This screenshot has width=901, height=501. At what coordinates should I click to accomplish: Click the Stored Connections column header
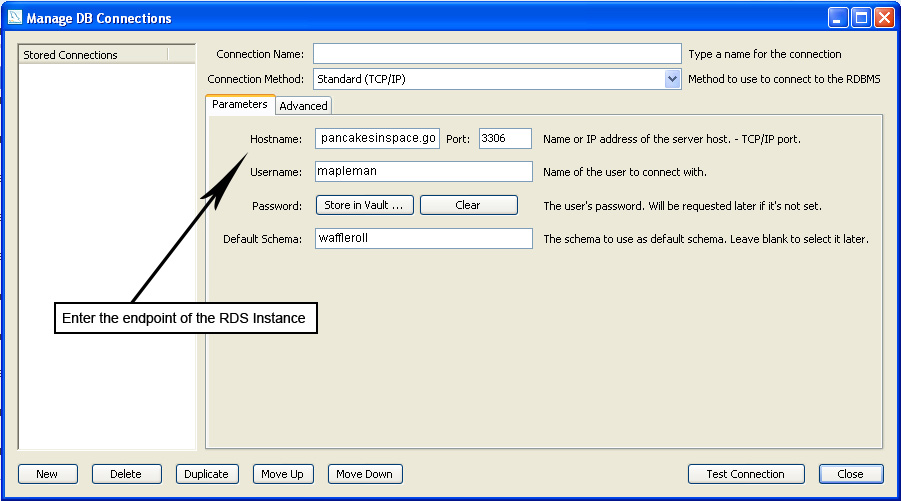click(94, 55)
